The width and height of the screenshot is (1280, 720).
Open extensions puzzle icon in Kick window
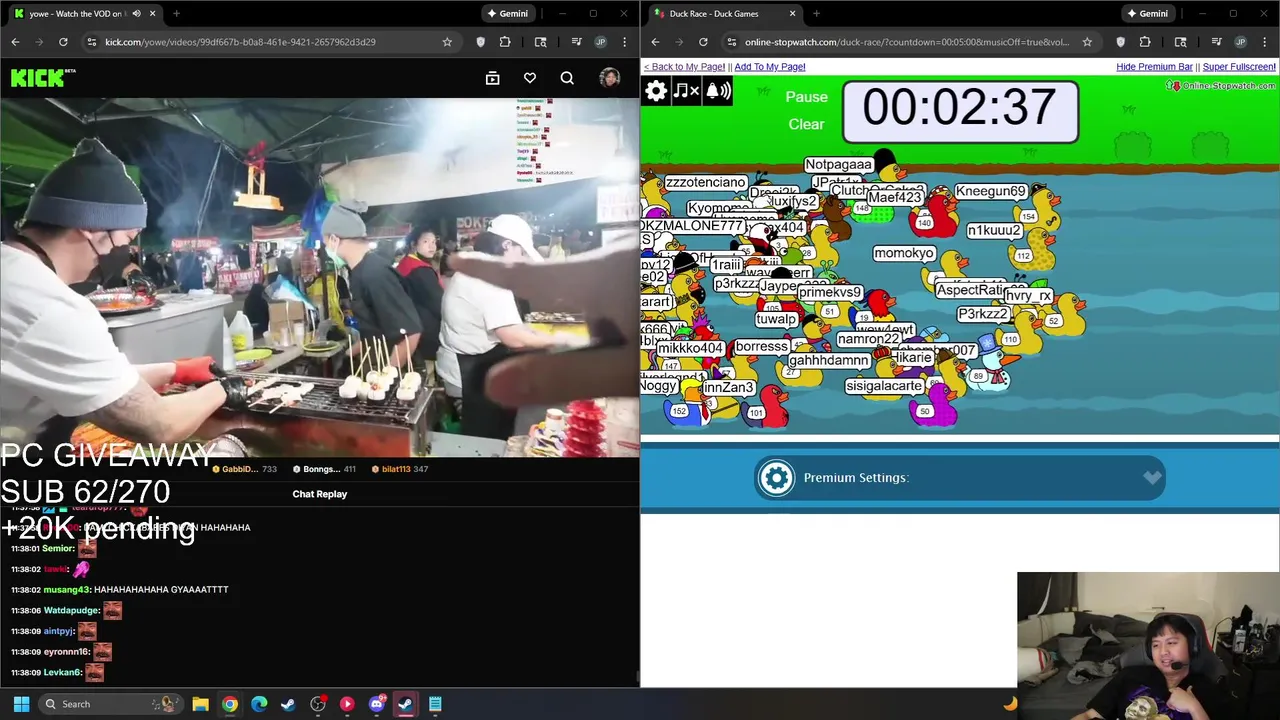505,42
